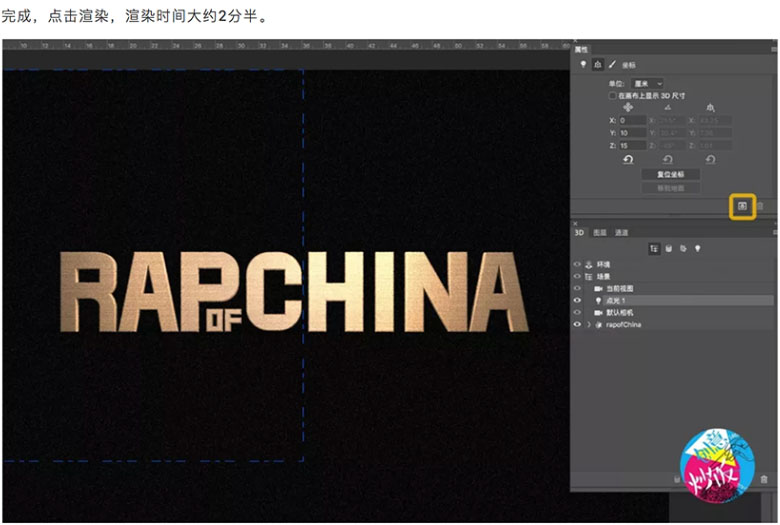Hide the rapofChina mesh

tap(577, 324)
